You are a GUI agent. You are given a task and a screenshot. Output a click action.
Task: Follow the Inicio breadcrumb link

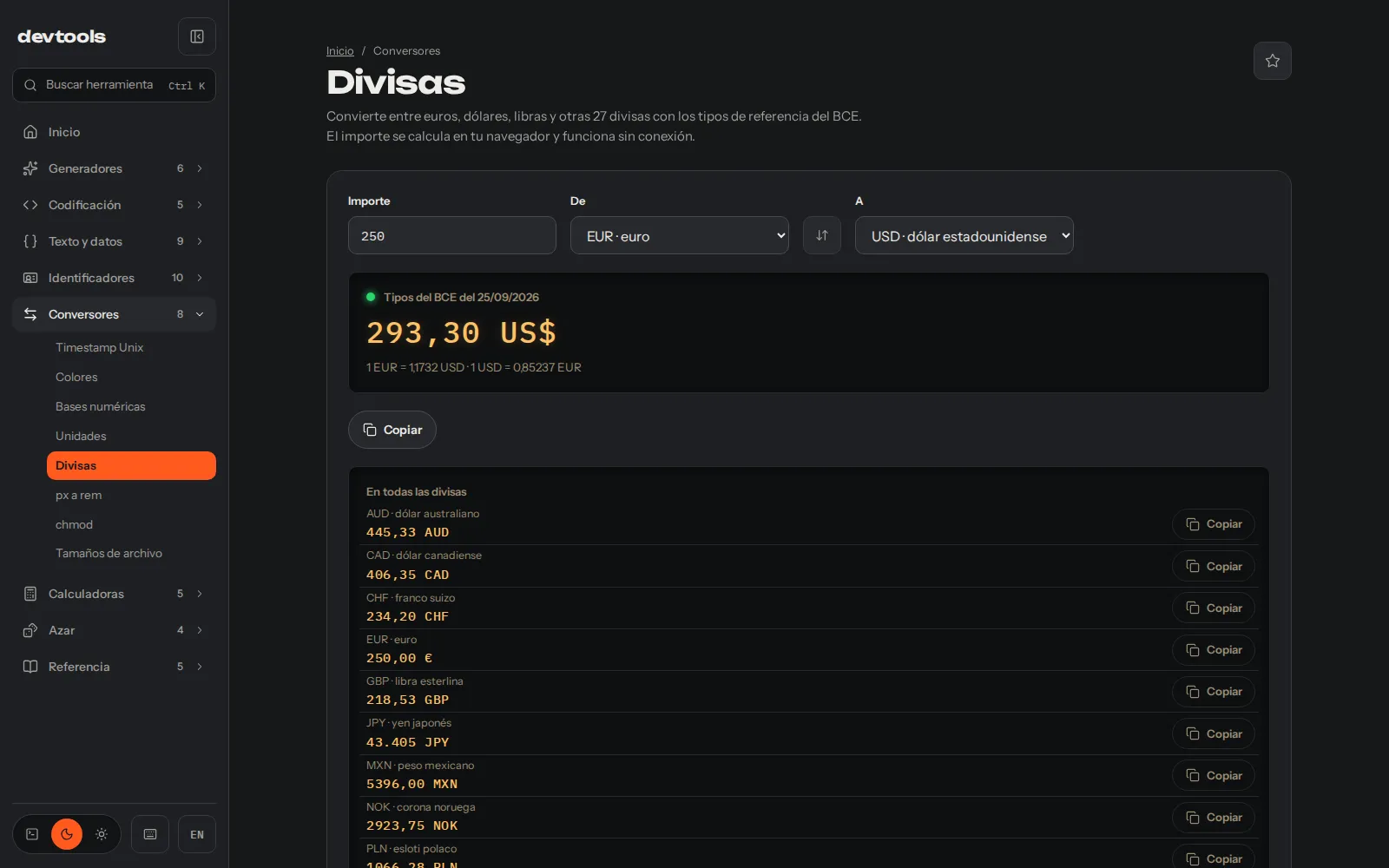tap(339, 51)
